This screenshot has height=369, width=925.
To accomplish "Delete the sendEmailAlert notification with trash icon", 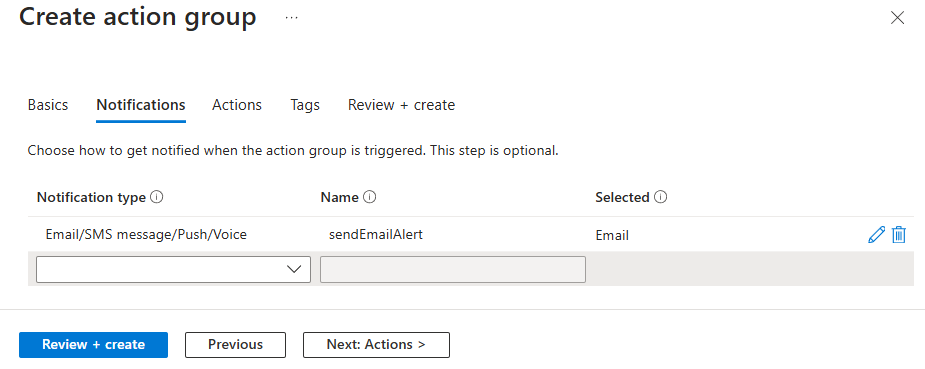I will (898, 235).
